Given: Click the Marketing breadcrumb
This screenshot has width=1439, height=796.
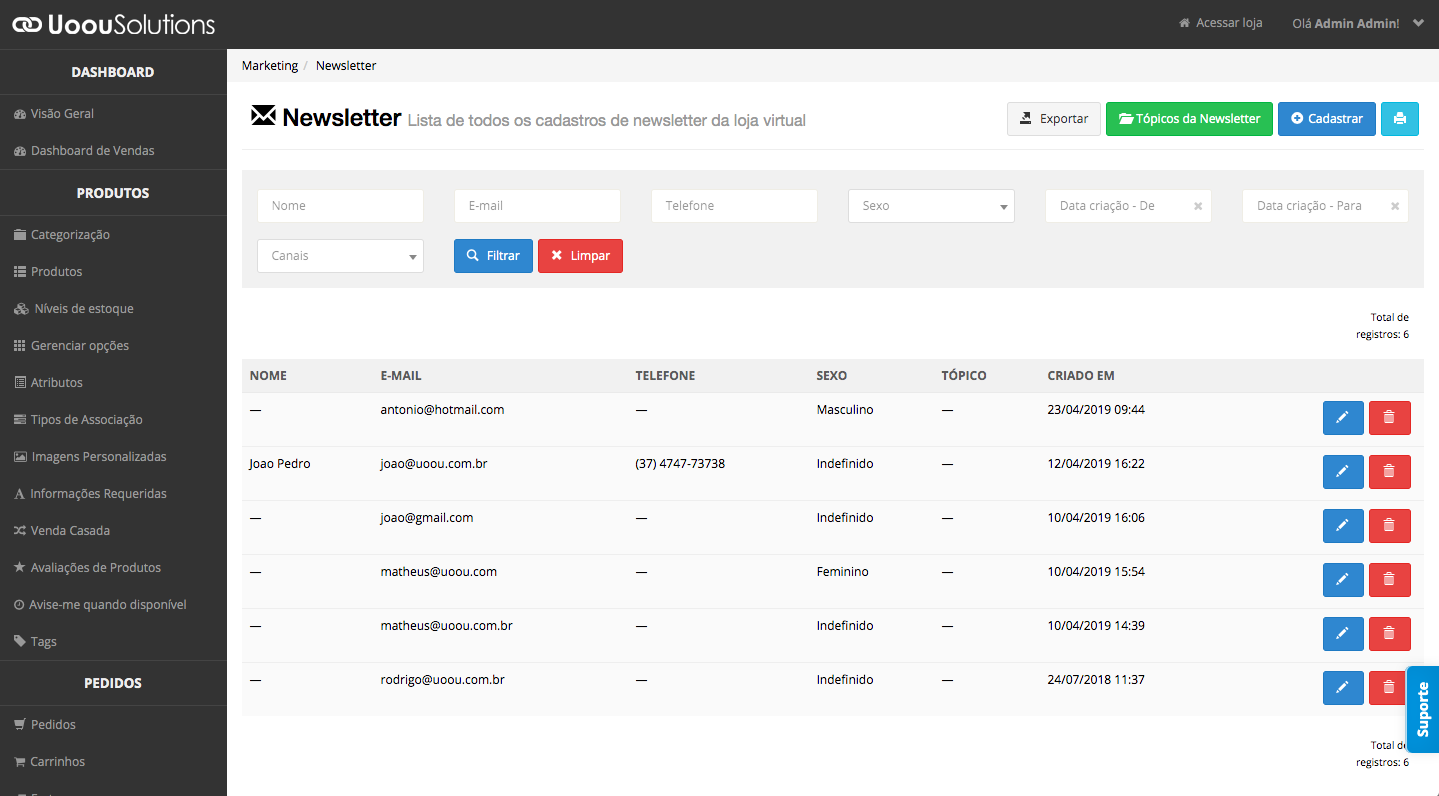Looking at the screenshot, I should pyautogui.click(x=270, y=66).
